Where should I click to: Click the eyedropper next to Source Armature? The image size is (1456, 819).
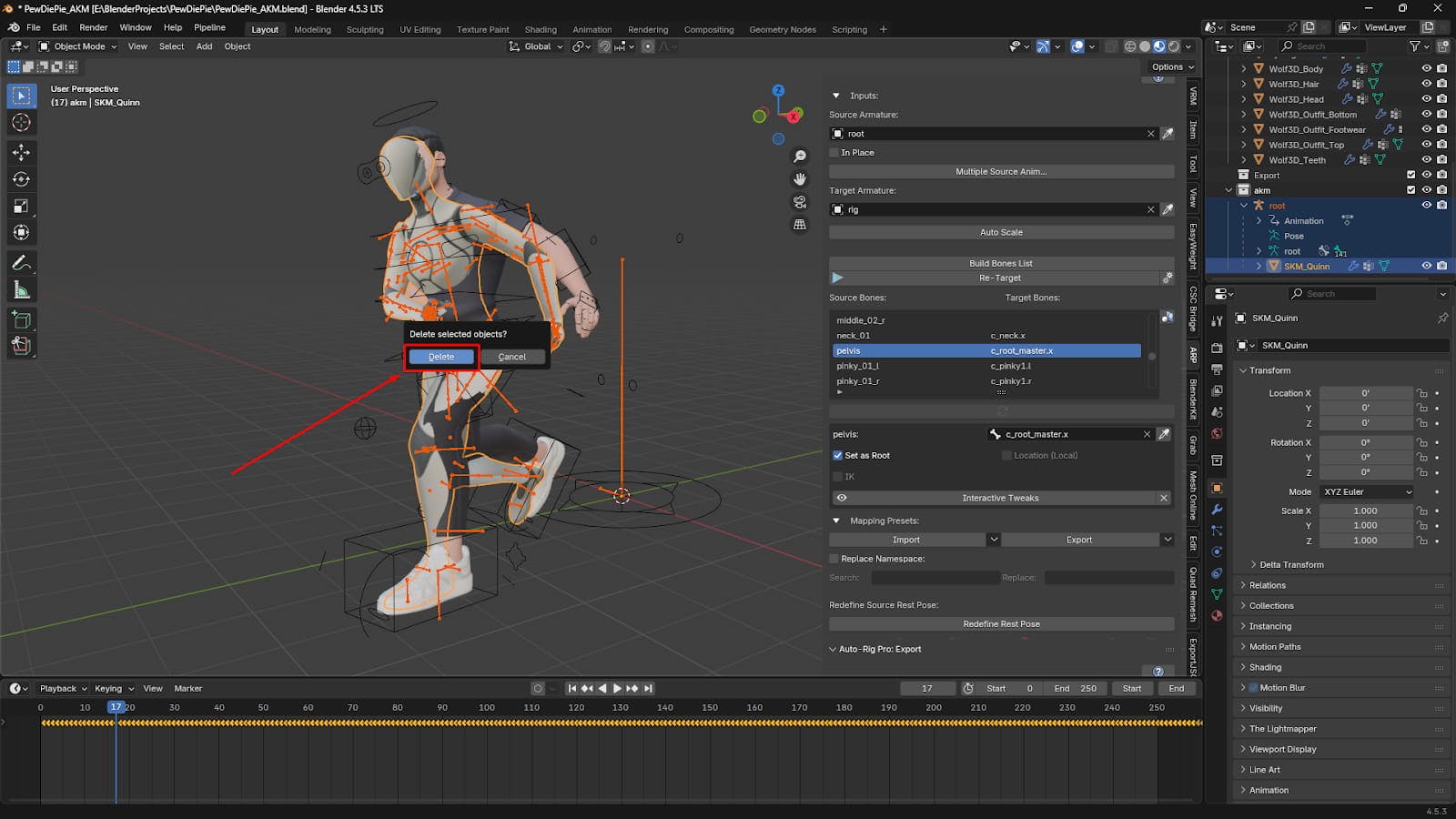1168,134
